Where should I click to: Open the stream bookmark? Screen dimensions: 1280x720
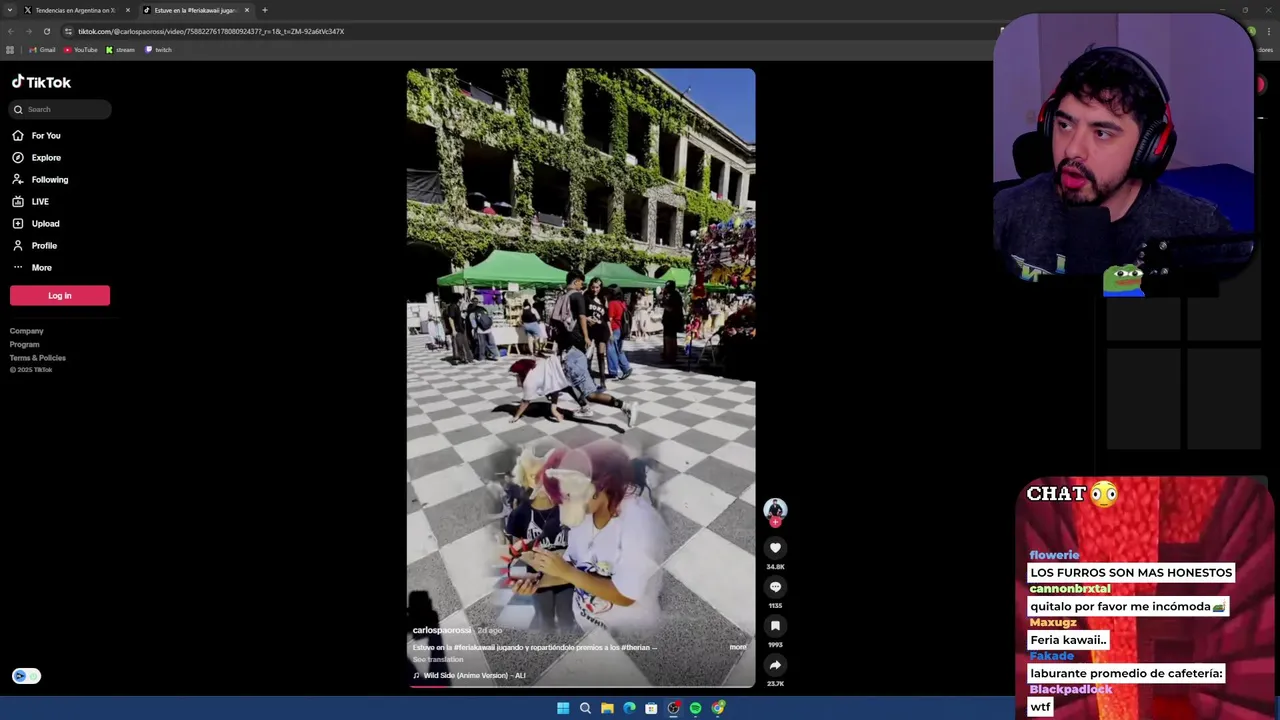[120, 50]
